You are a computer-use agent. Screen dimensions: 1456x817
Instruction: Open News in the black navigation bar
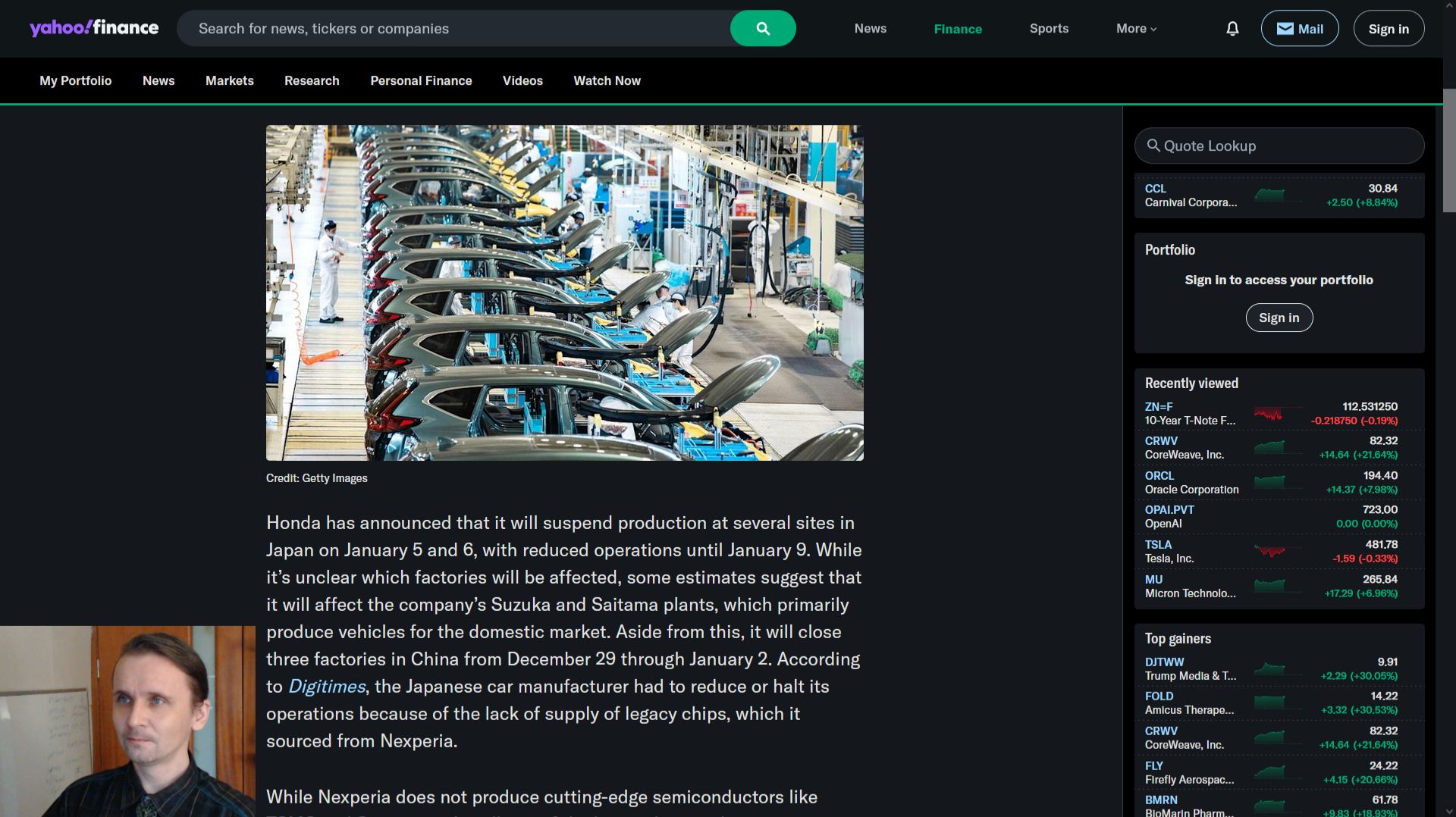point(158,80)
